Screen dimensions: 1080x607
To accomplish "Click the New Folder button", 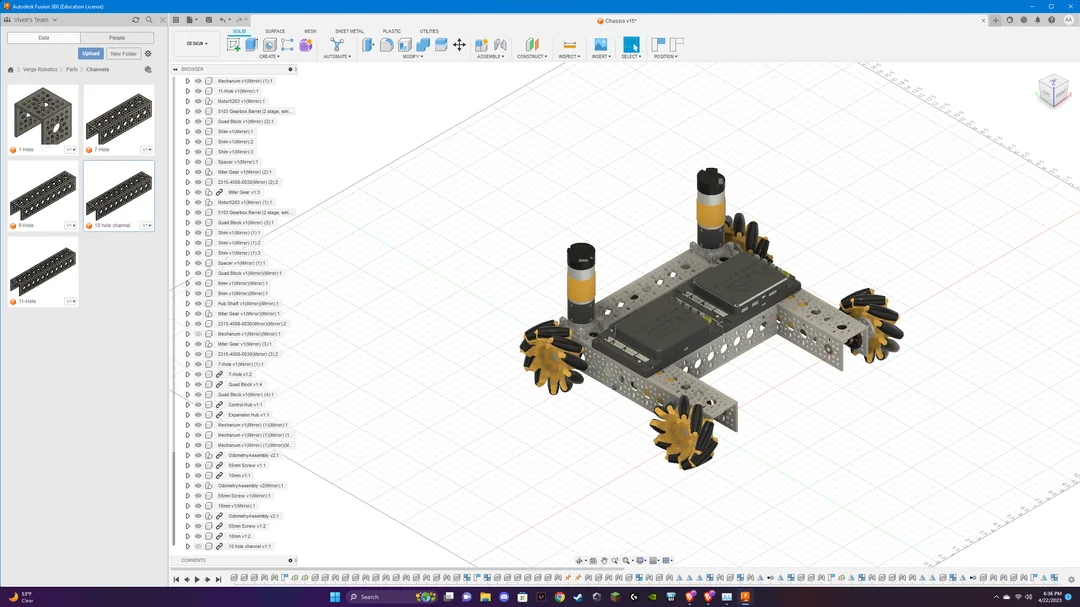I will (124, 54).
